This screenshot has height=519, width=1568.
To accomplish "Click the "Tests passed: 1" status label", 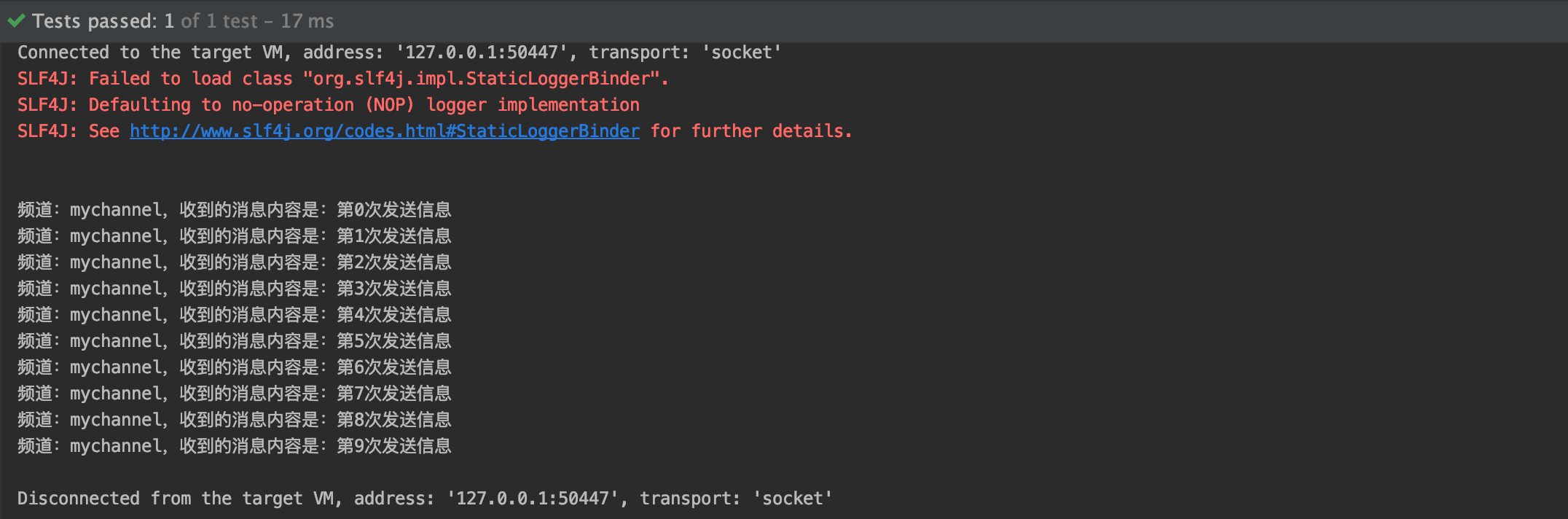I will pos(103,21).
